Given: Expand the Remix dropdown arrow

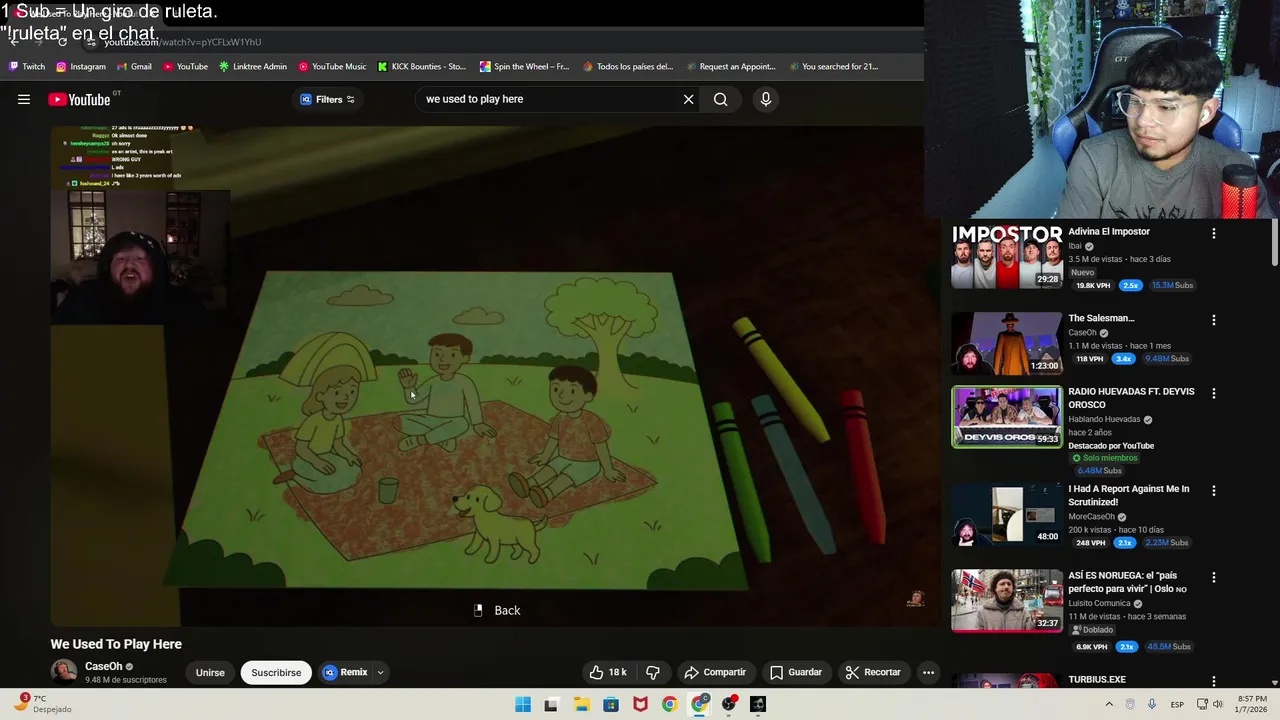Looking at the screenshot, I should pyautogui.click(x=380, y=672).
